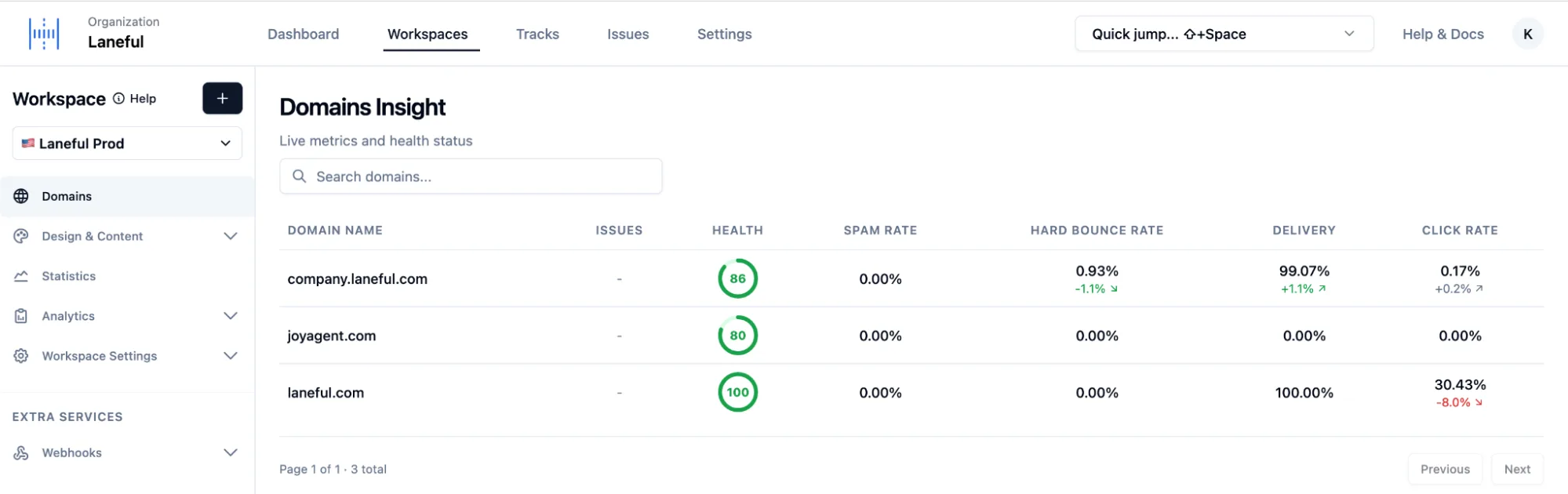
Task: Click the US flag in workspace selector
Action: (28, 143)
